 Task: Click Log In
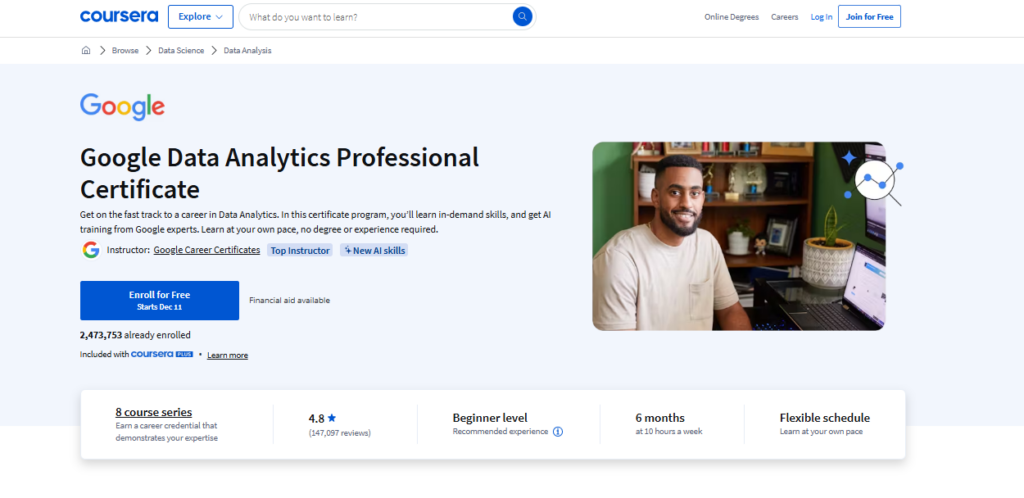(x=822, y=17)
